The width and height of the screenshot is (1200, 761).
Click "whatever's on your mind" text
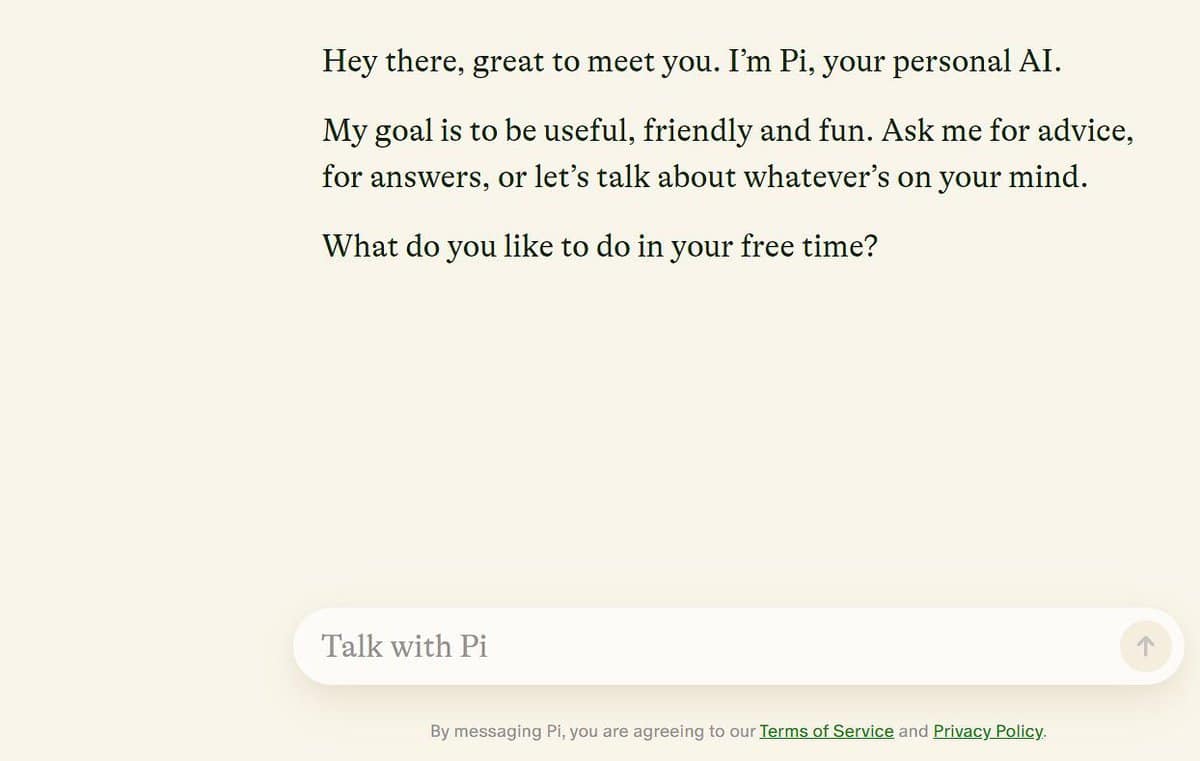tap(914, 178)
